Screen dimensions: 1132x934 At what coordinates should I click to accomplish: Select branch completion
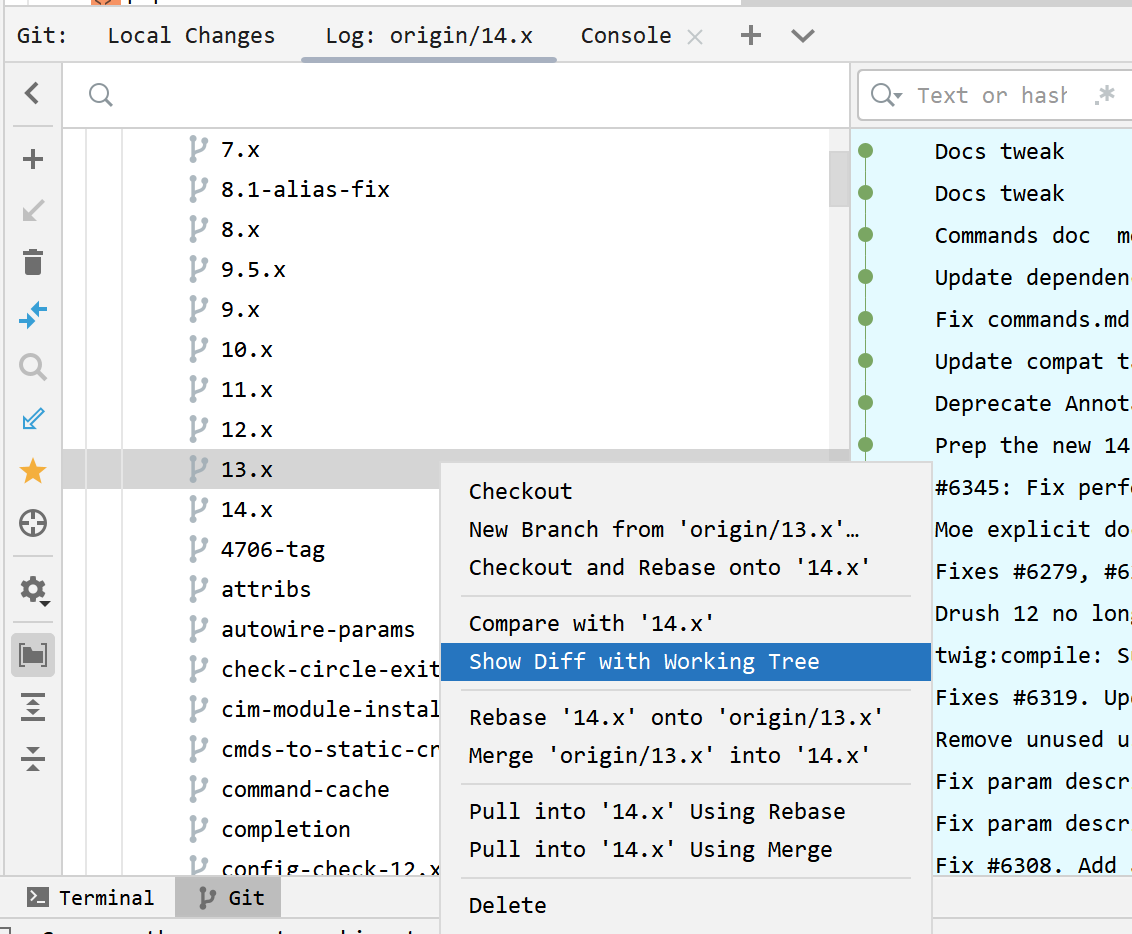285,830
